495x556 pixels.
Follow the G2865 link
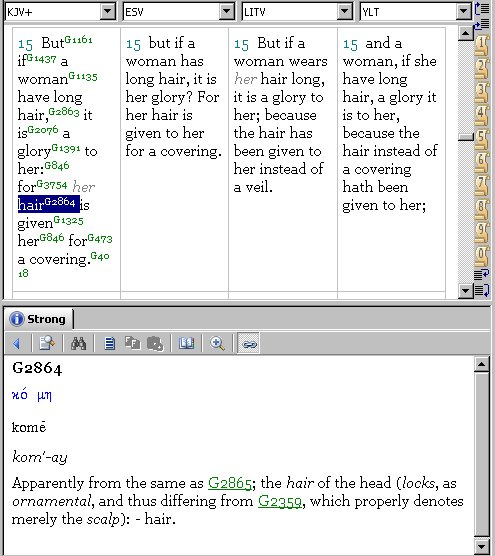pos(230,483)
